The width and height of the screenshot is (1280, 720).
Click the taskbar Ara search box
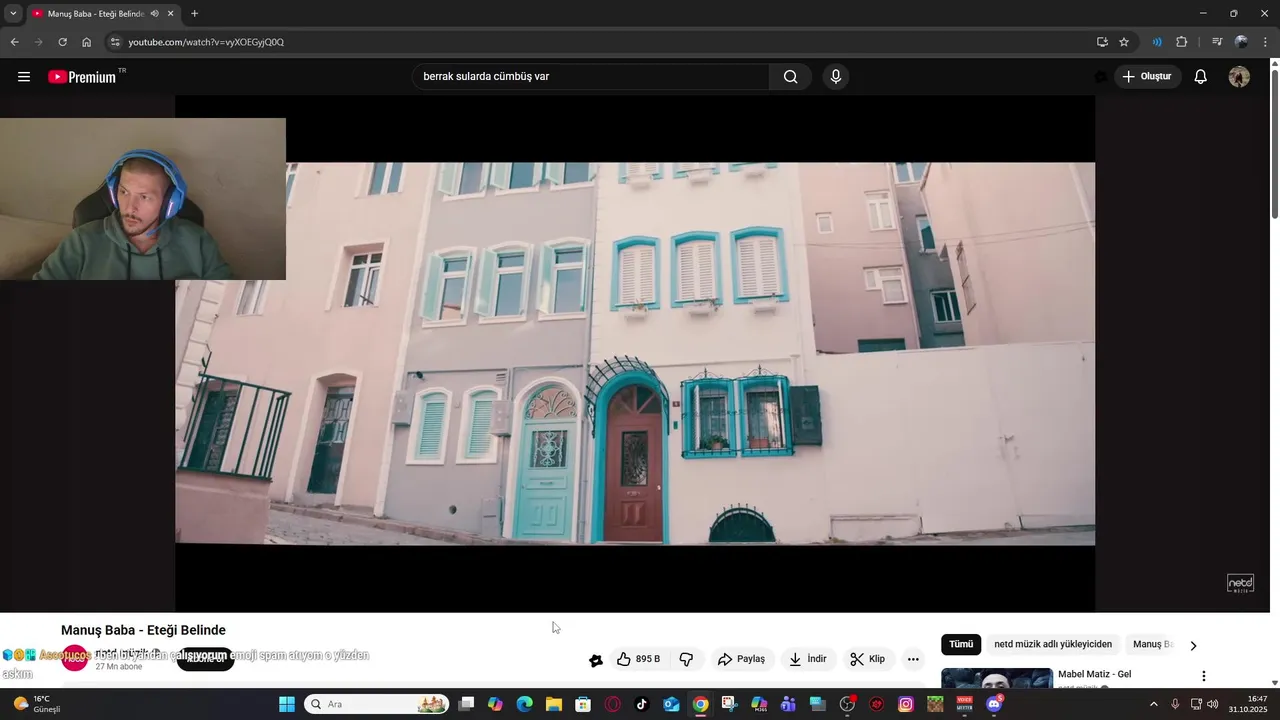pos(376,704)
